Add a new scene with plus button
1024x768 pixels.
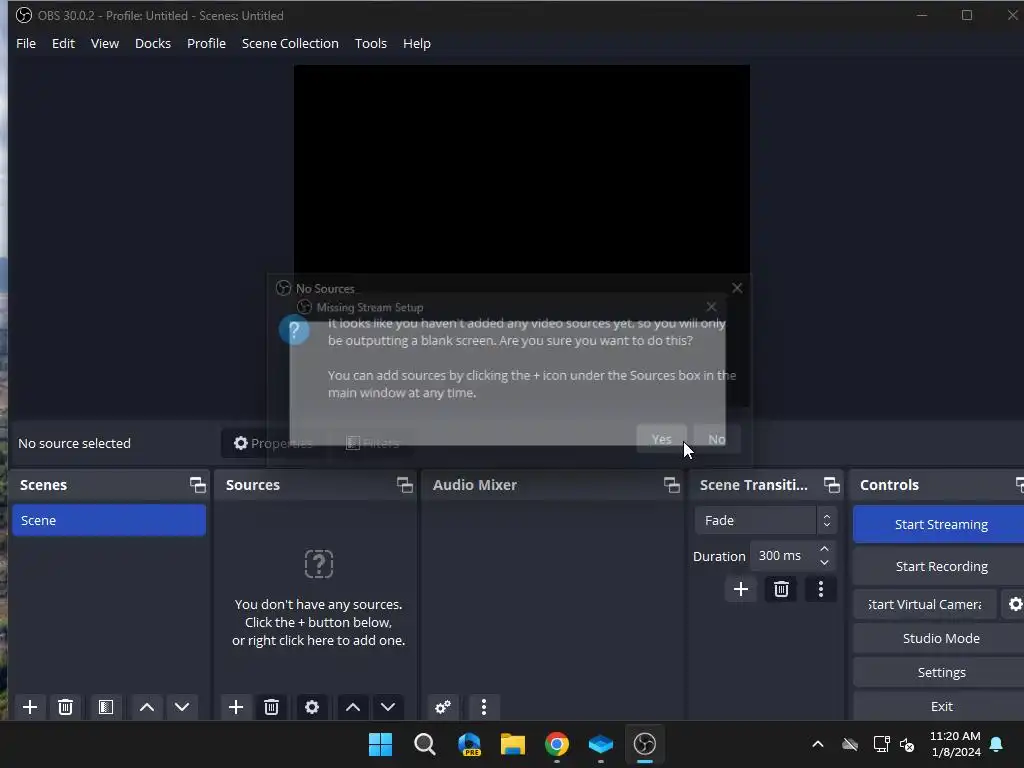[x=29, y=707]
